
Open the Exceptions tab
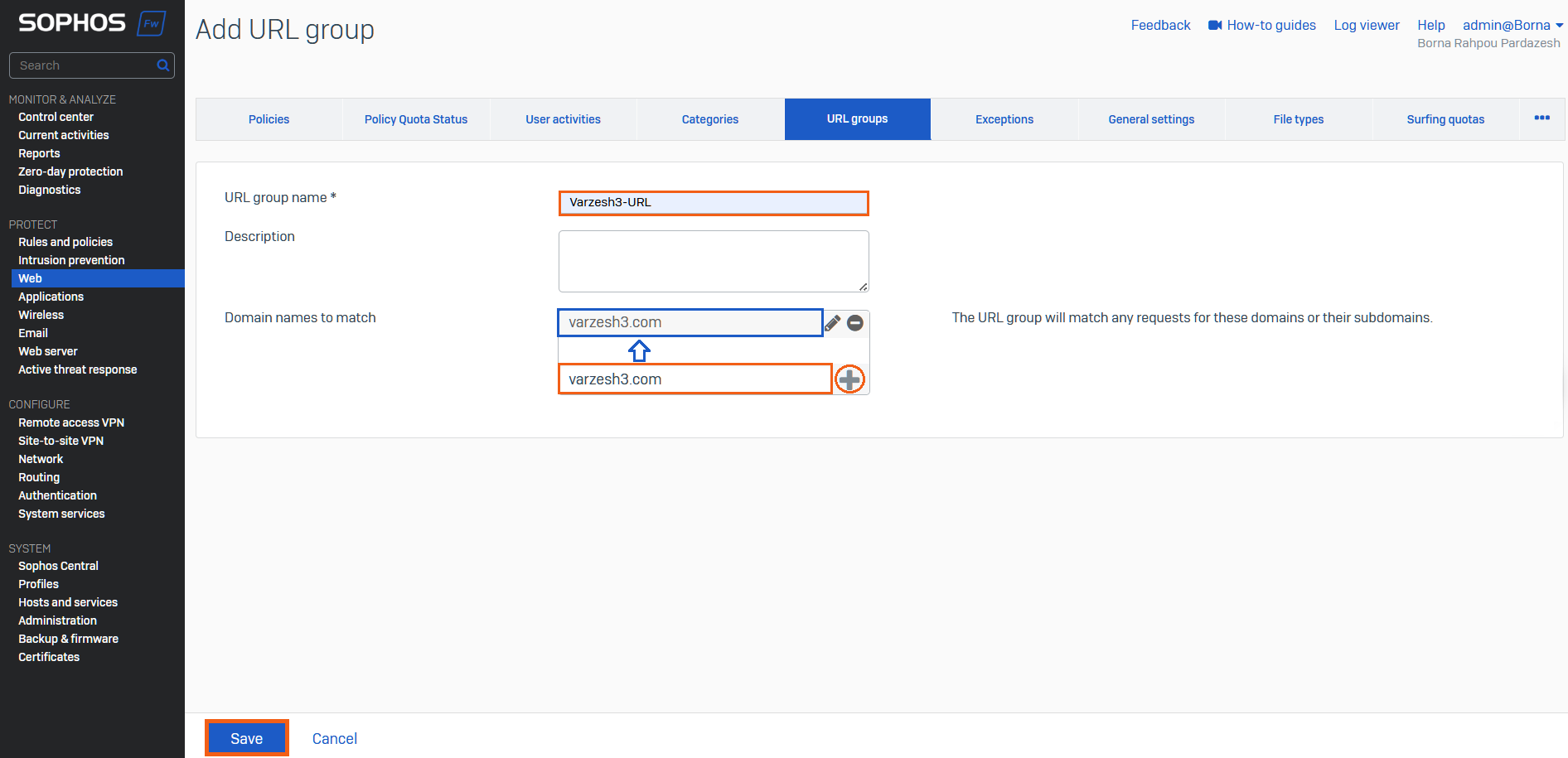[x=1004, y=119]
